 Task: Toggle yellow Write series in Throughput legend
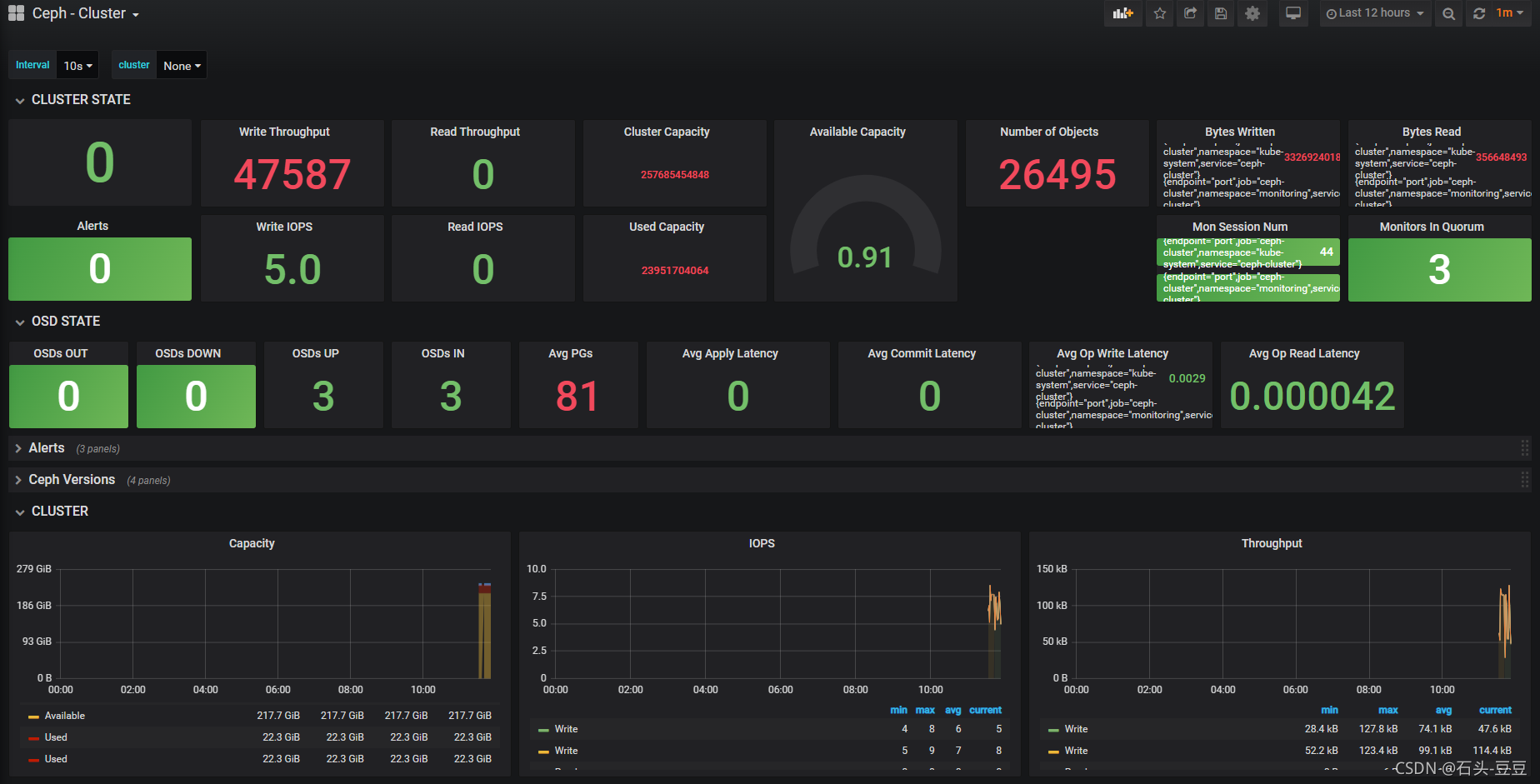(x=1076, y=751)
